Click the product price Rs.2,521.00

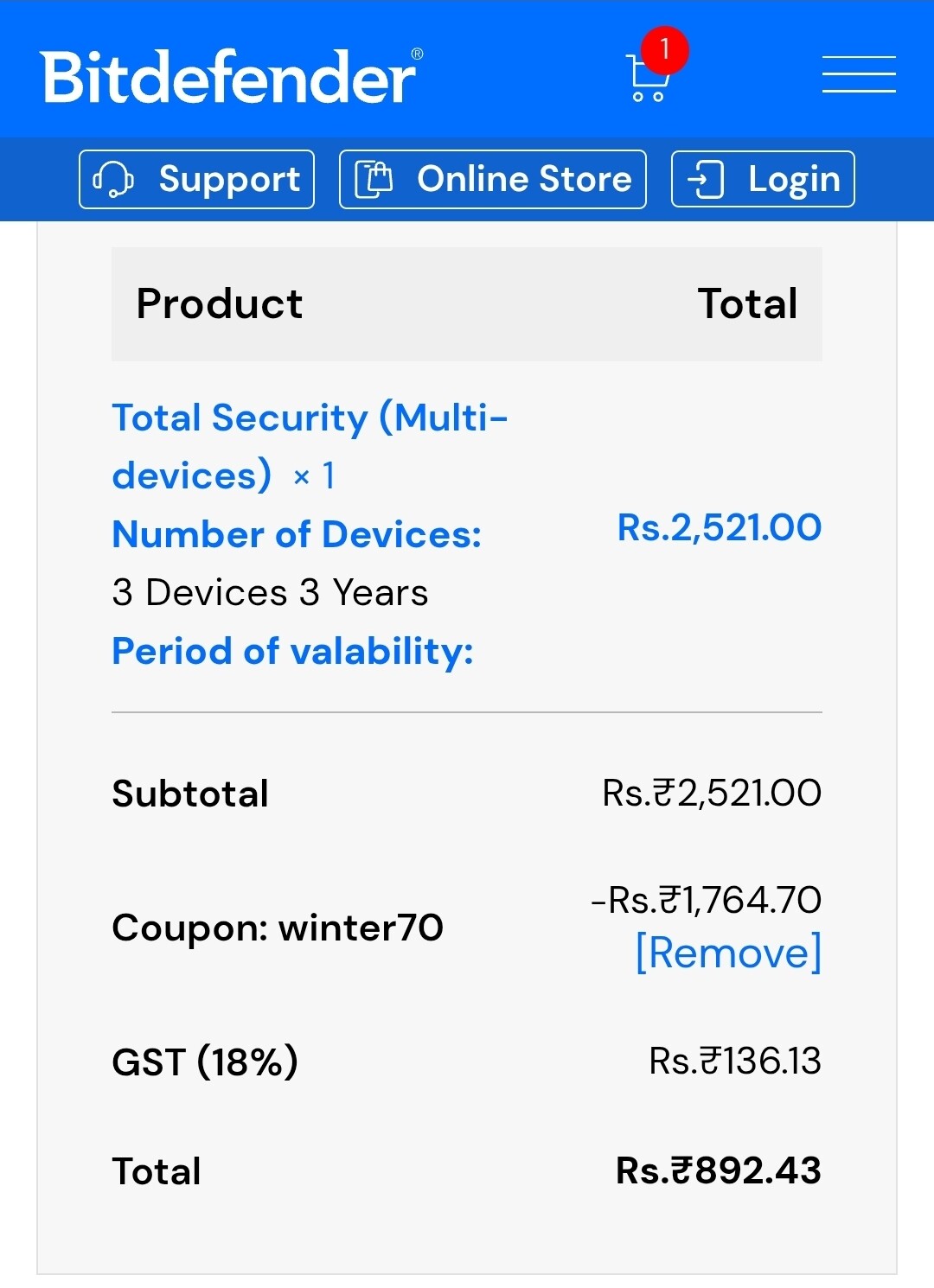719,527
